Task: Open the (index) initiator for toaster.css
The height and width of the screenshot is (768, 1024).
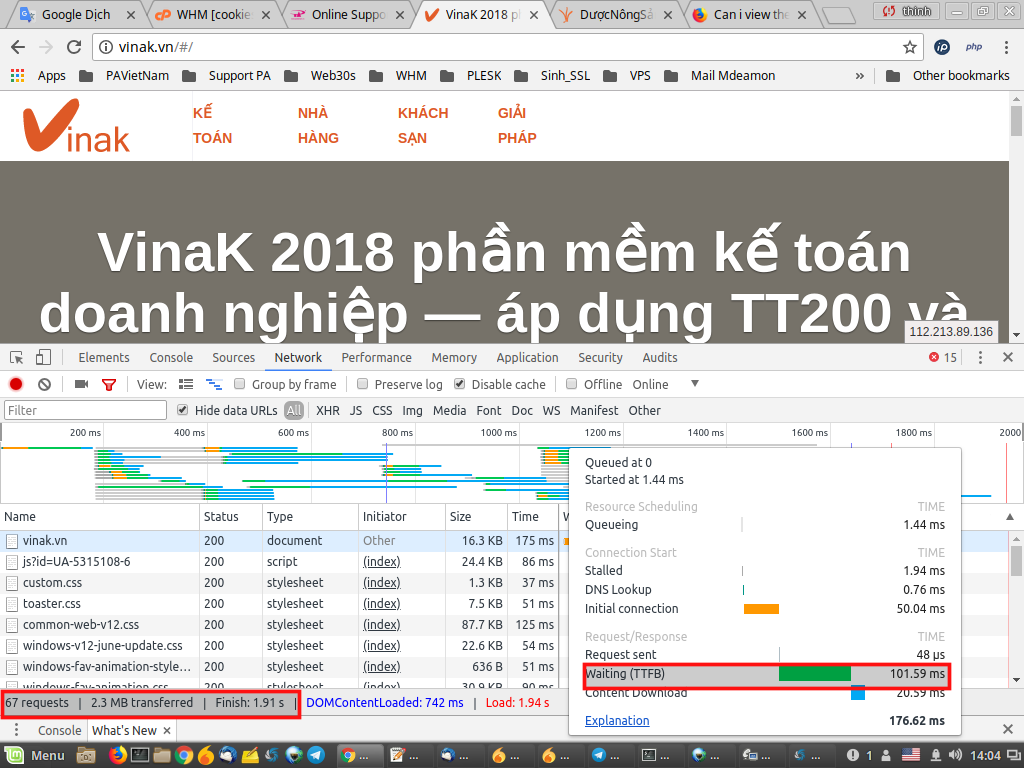Action: [x=381, y=603]
